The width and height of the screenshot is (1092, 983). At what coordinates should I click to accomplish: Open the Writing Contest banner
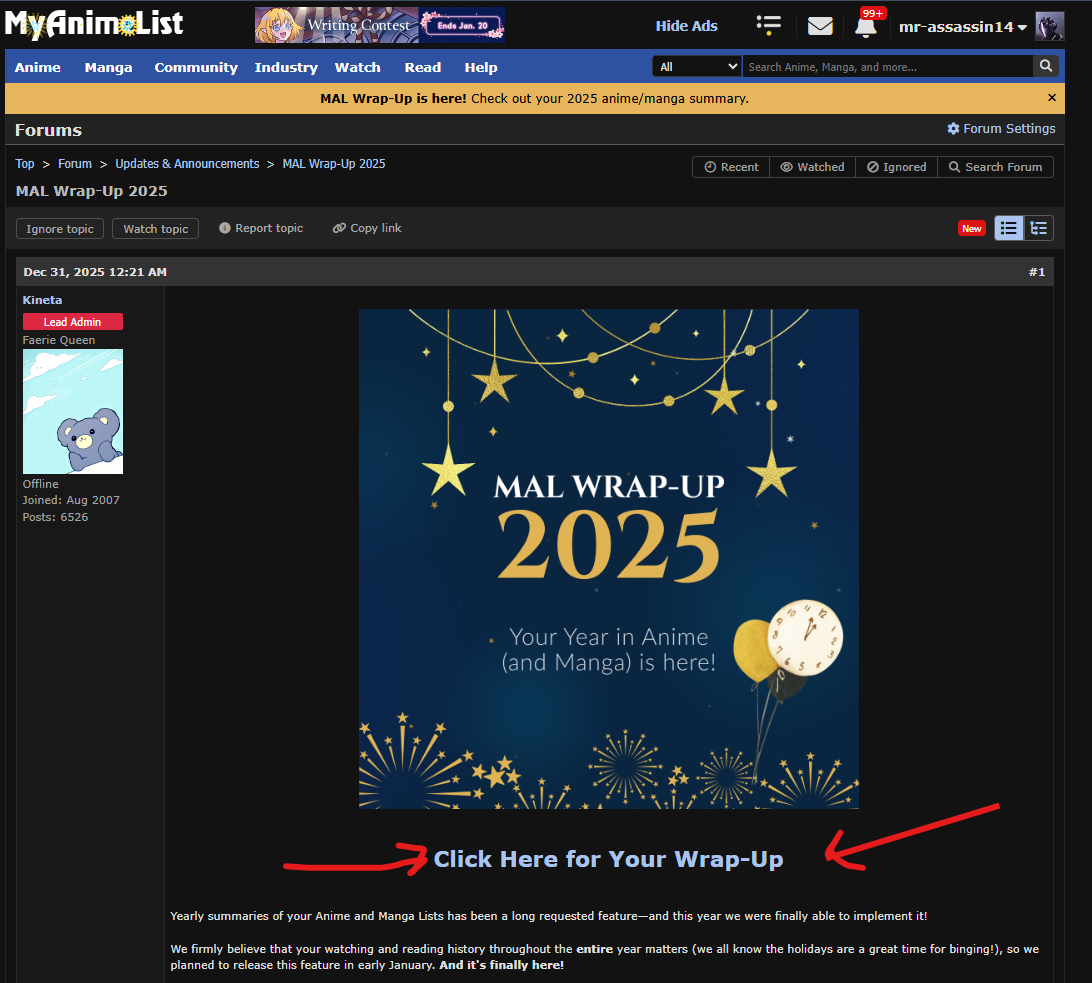(x=380, y=25)
